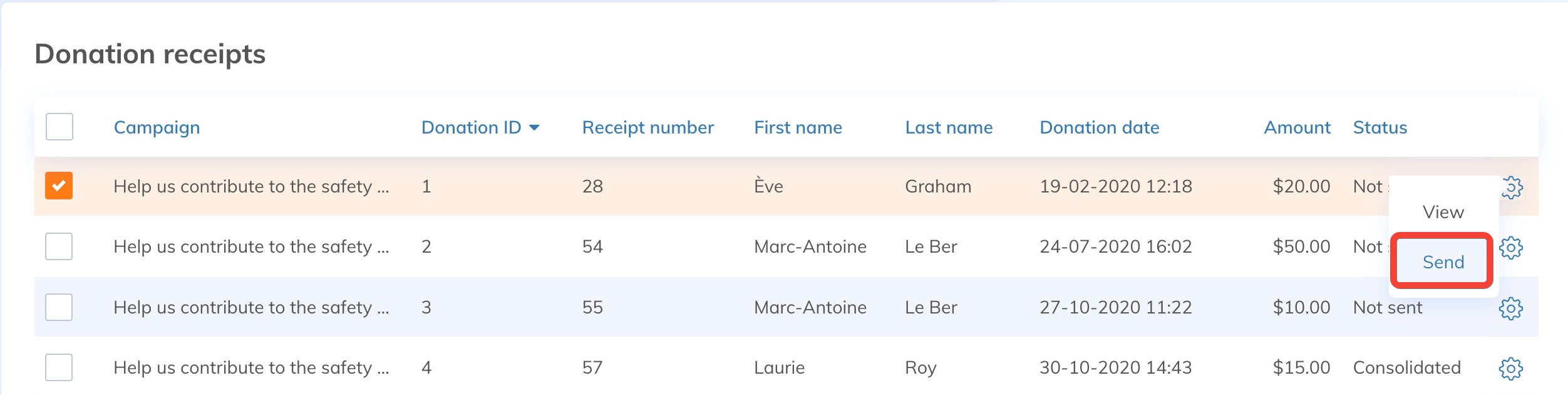Click the Donation ID sort arrow
This screenshot has height=395, width=1568.
534,128
